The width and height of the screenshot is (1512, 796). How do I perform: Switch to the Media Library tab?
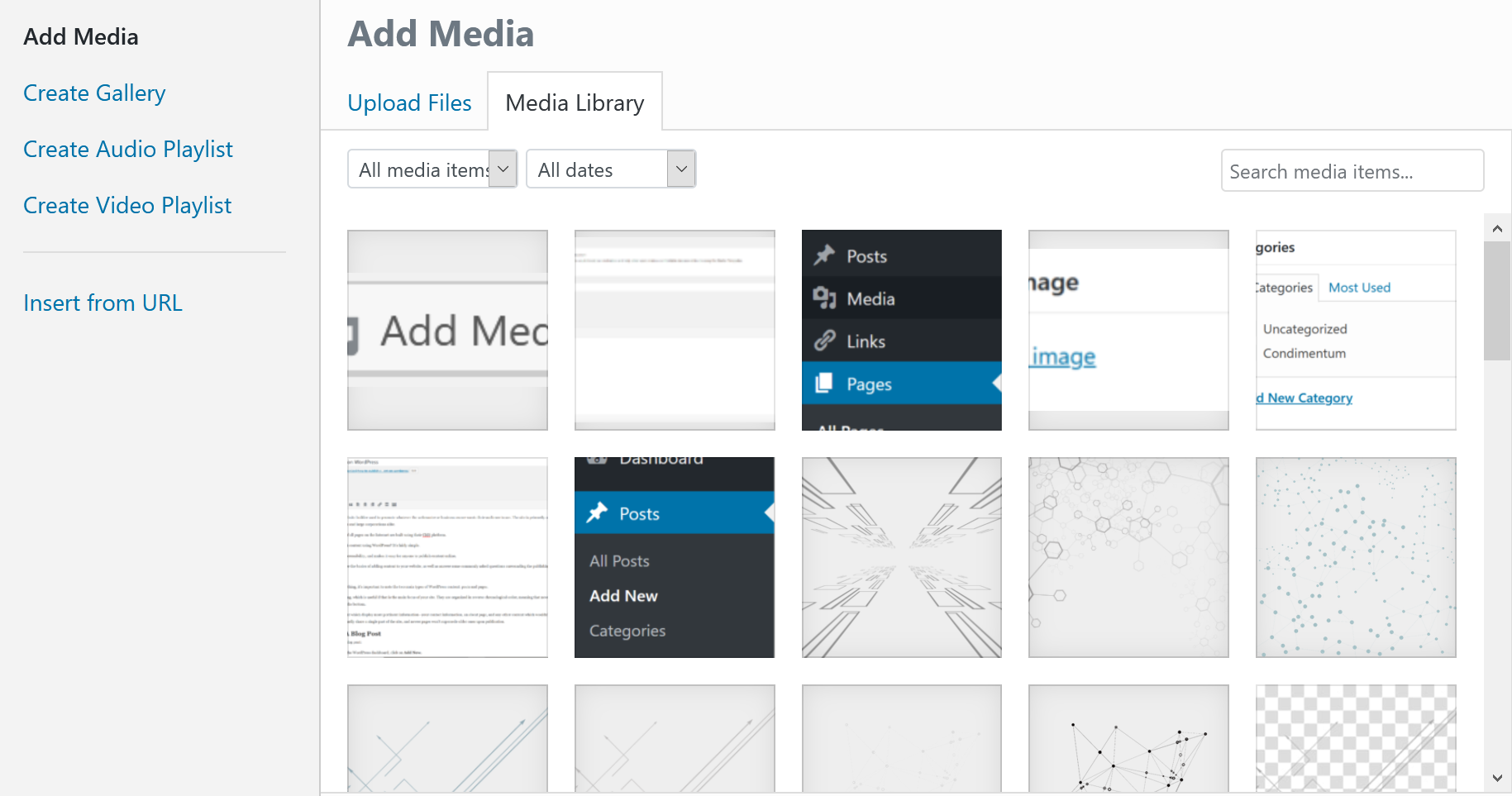(x=575, y=102)
